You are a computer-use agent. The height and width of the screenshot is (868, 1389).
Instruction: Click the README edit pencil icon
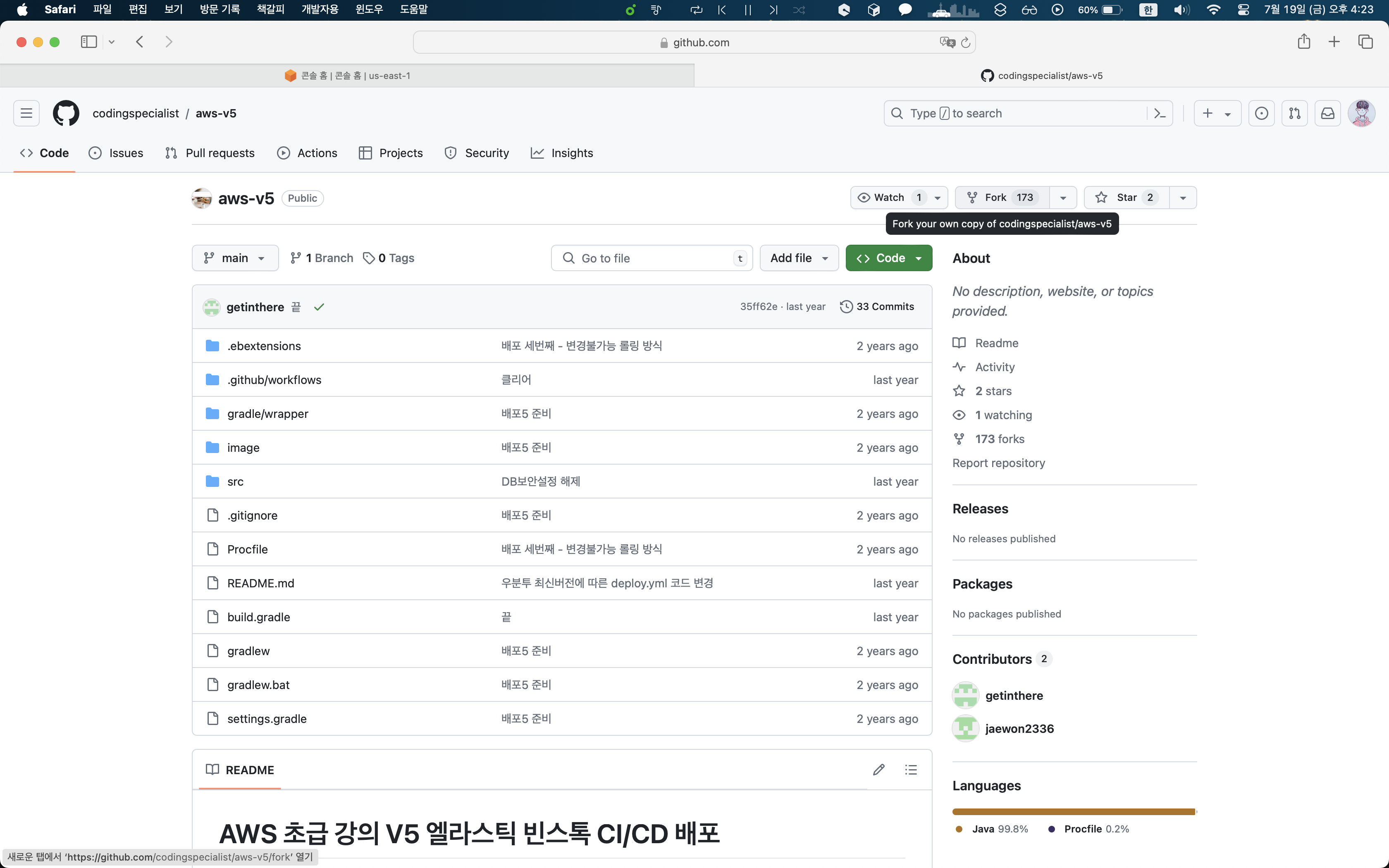[x=878, y=770]
